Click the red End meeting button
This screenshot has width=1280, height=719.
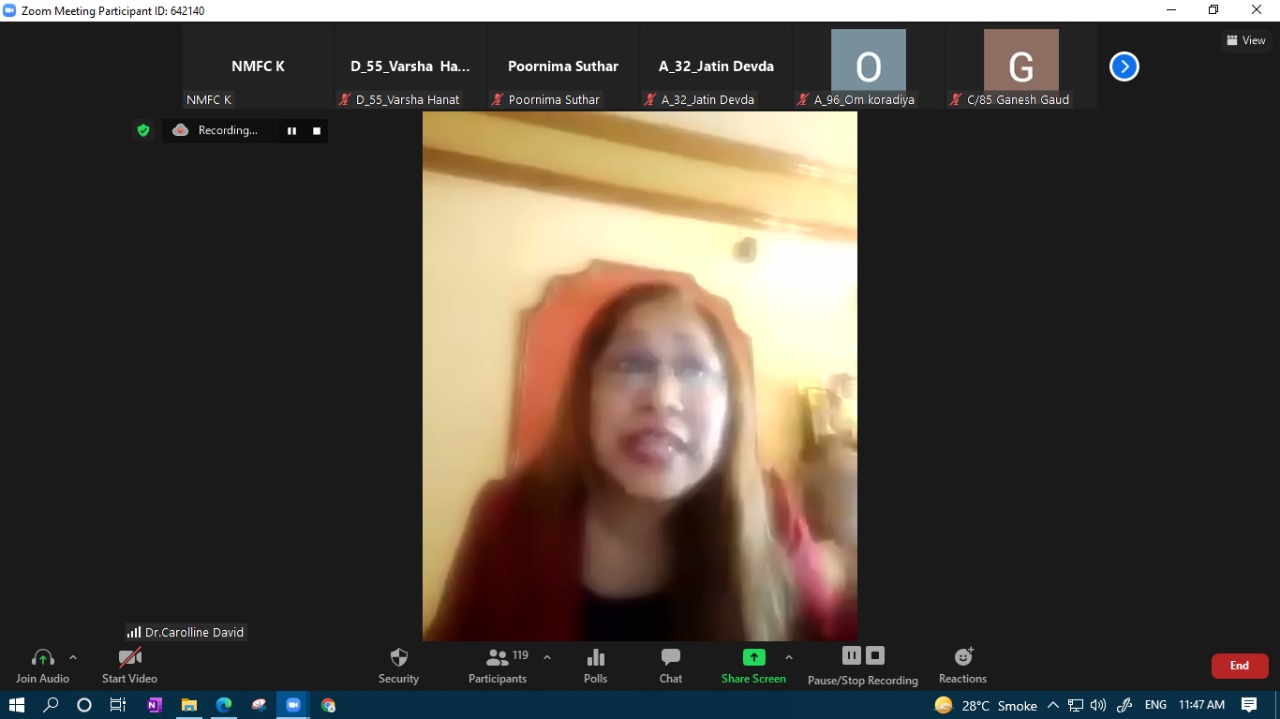(x=1239, y=666)
